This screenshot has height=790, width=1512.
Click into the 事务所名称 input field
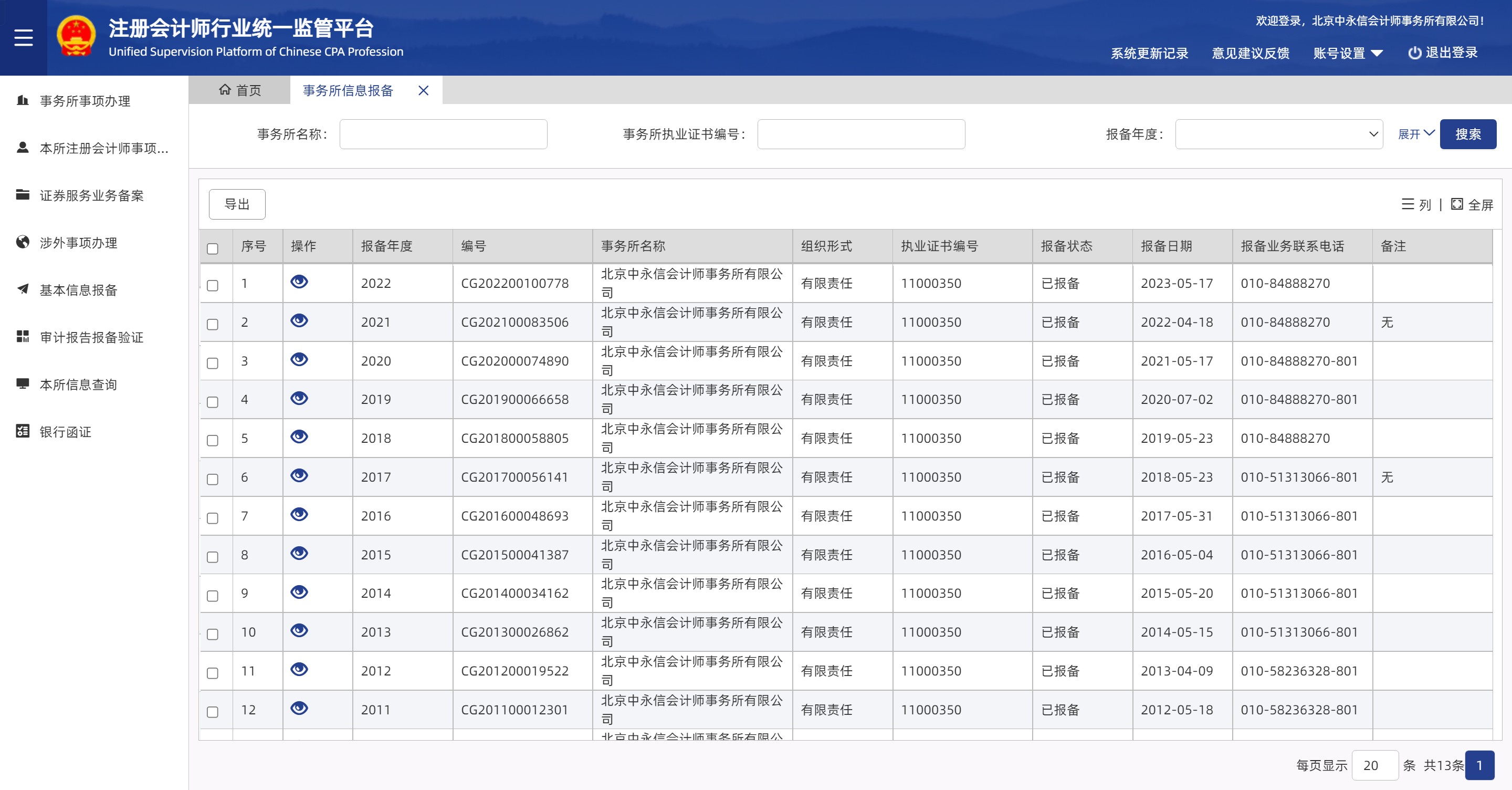pyautogui.click(x=443, y=134)
